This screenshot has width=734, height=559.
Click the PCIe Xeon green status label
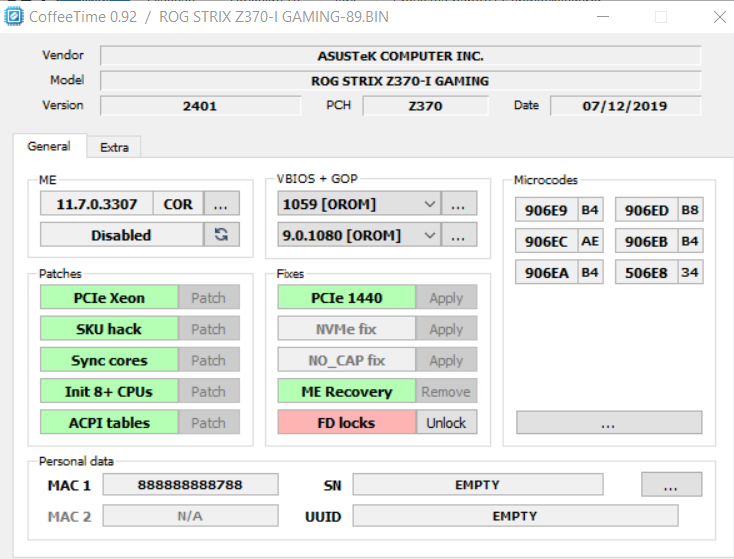pyautogui.click(x=109, y=297)
